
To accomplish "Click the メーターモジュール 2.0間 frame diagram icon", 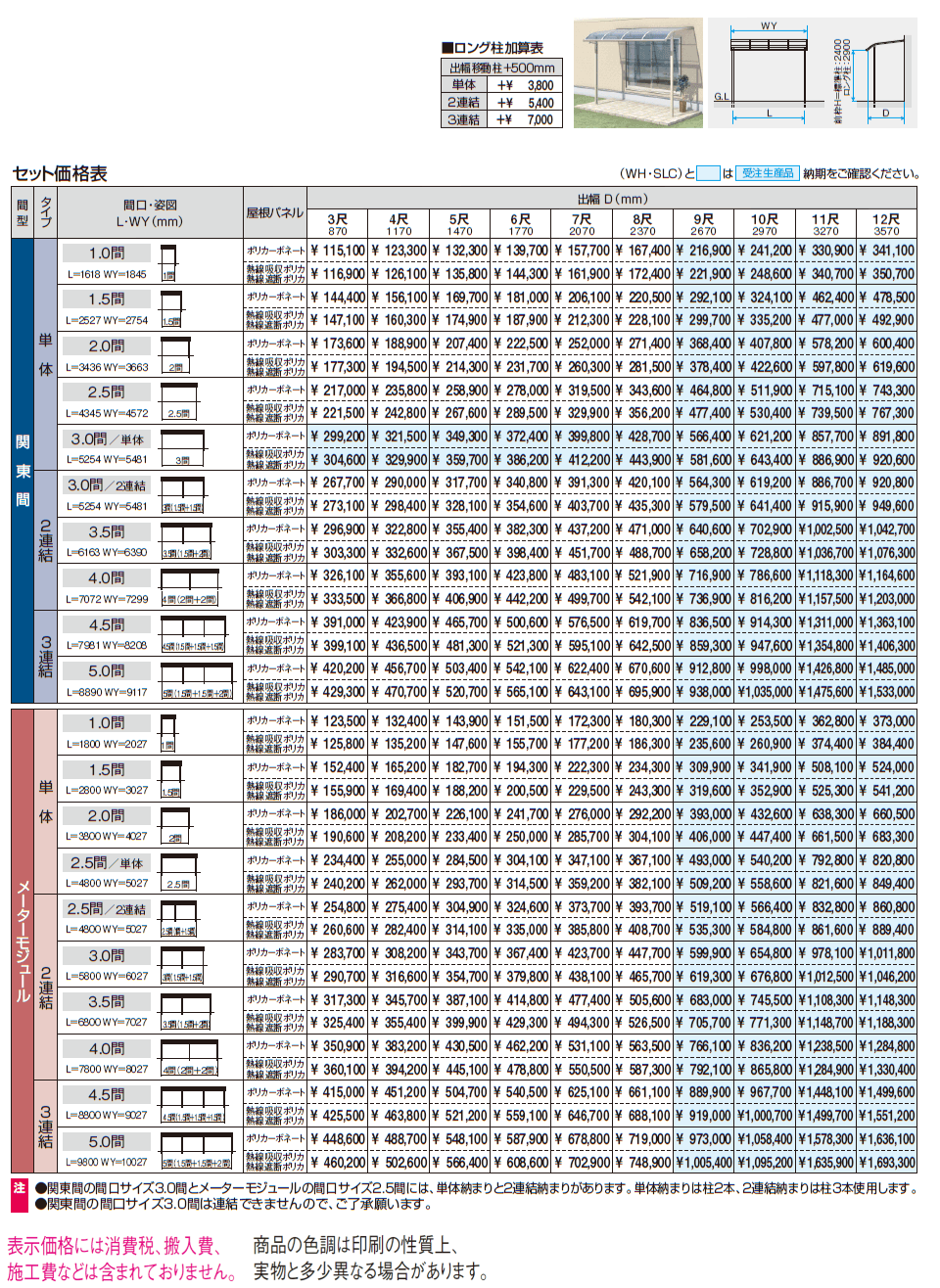I will 175,826.
